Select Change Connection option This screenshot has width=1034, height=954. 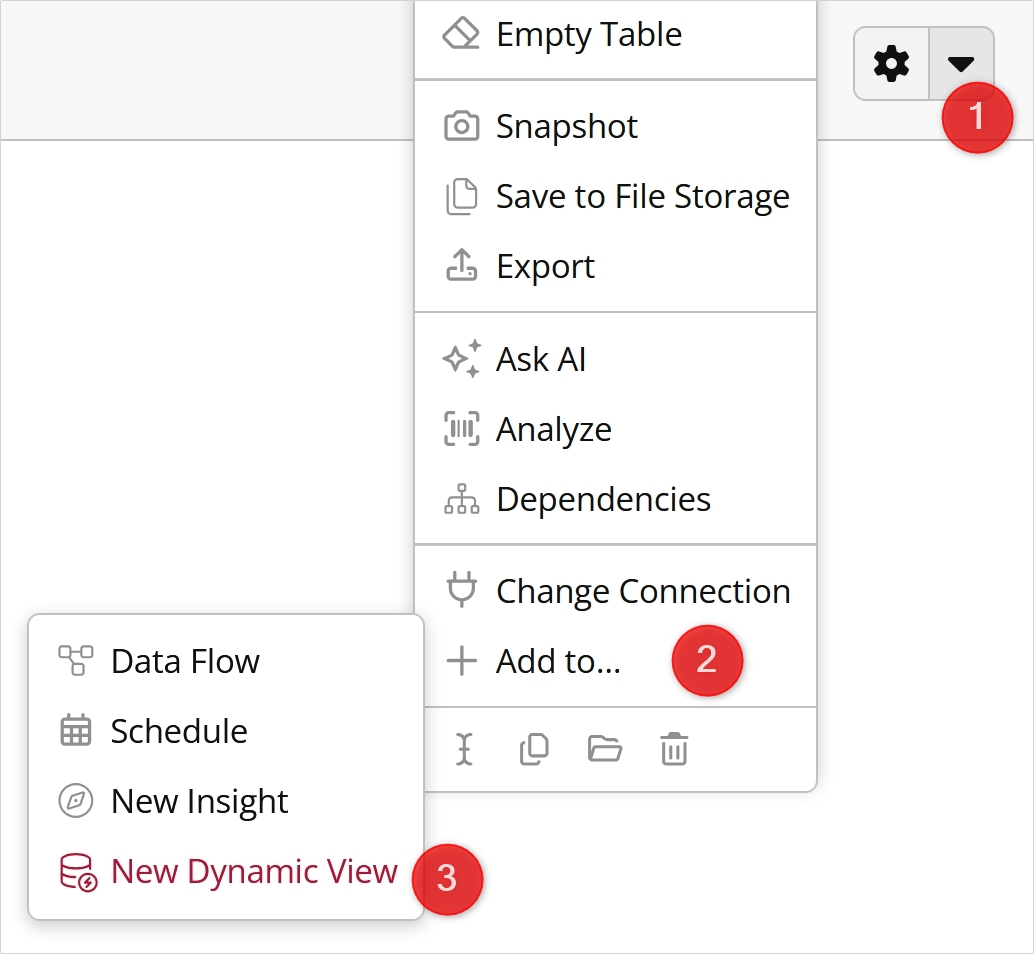(x=615, y=591)
